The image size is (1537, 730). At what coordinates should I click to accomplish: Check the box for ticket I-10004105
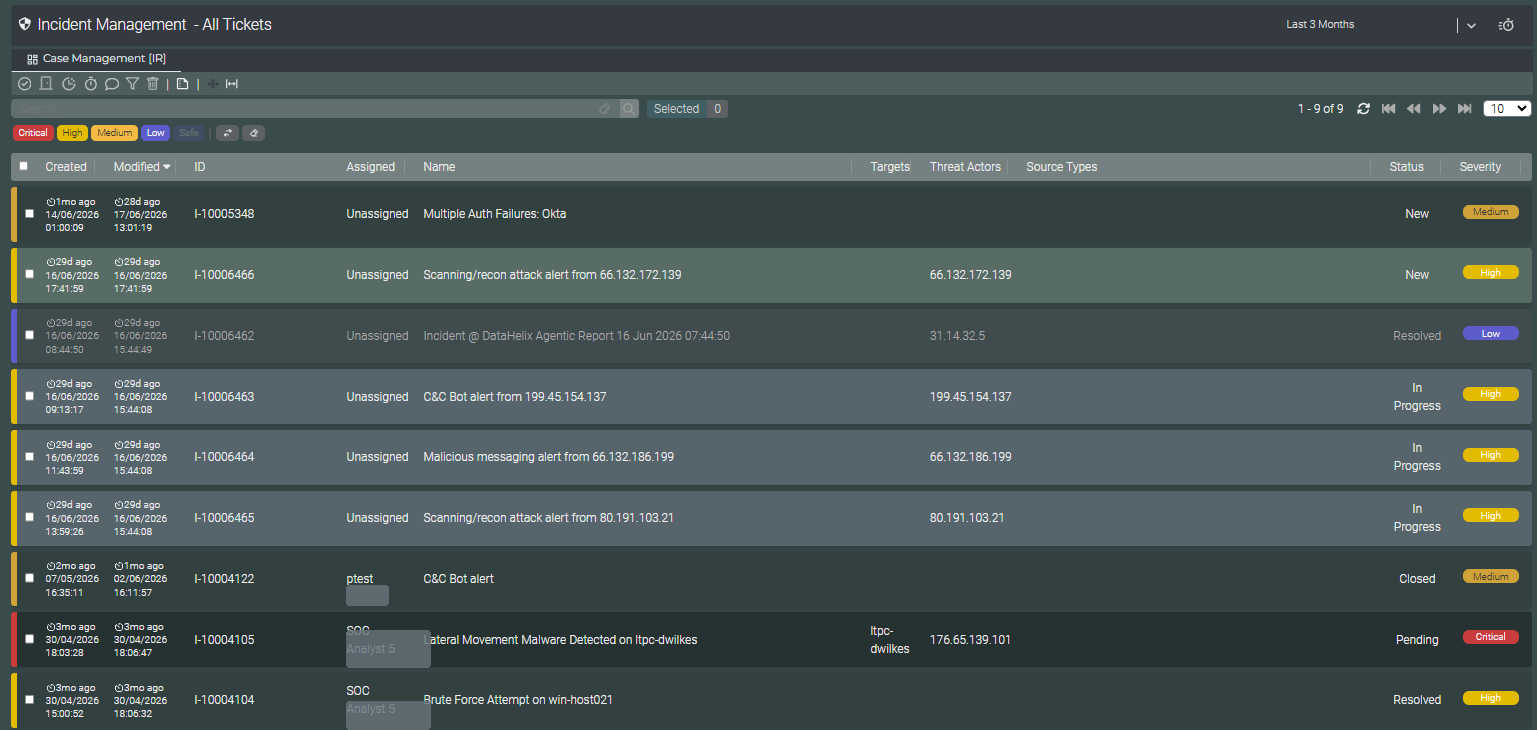29,639
